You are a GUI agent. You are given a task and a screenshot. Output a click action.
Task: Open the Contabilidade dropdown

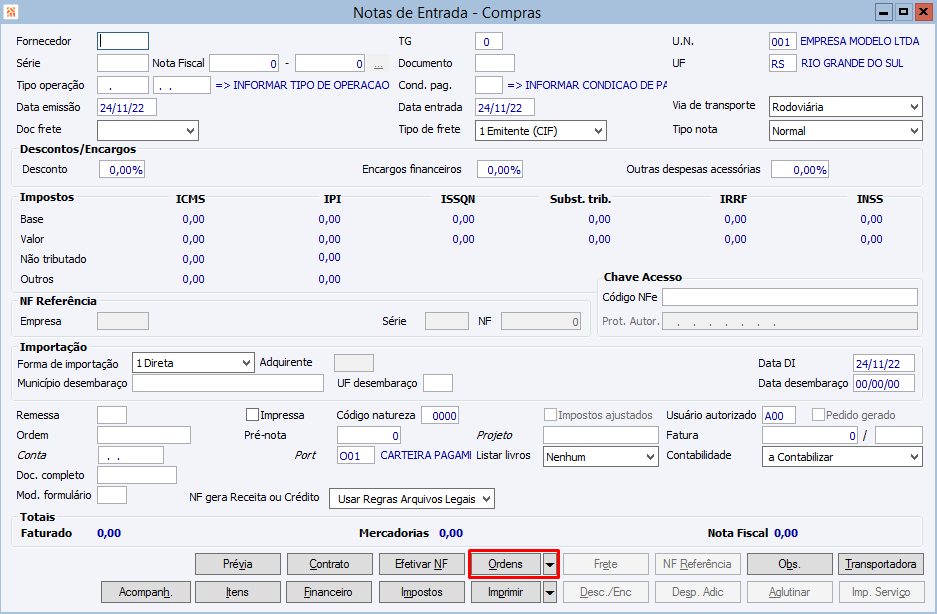click(914, 456)
